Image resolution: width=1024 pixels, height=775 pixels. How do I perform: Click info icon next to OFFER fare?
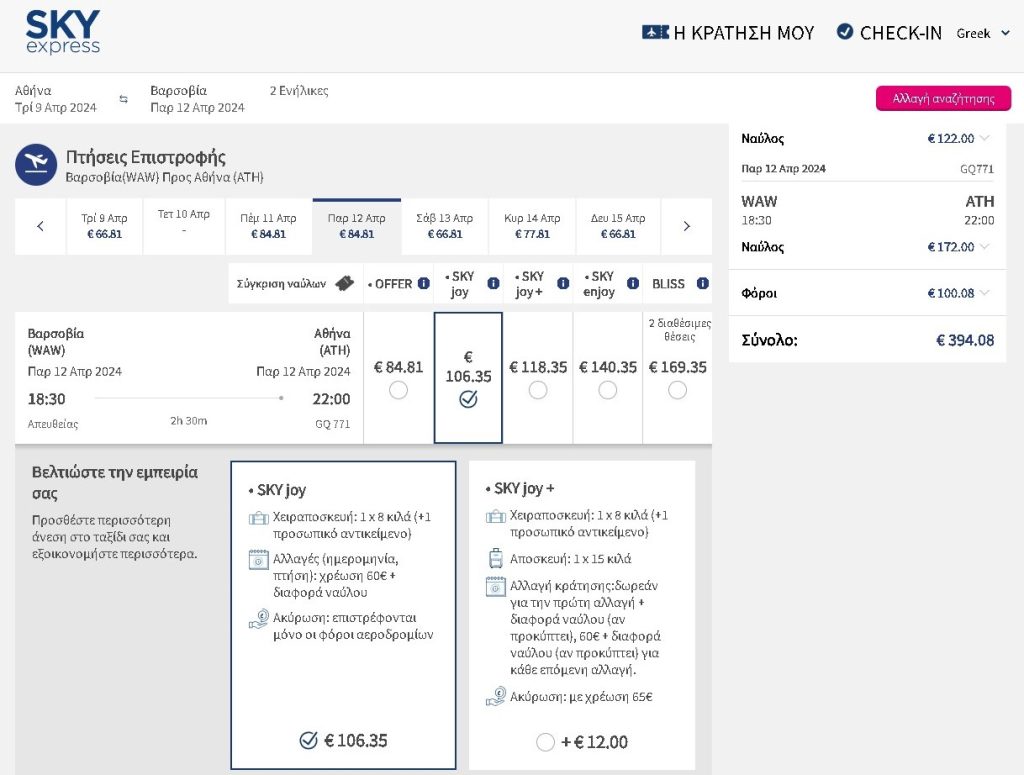[423, 284]
